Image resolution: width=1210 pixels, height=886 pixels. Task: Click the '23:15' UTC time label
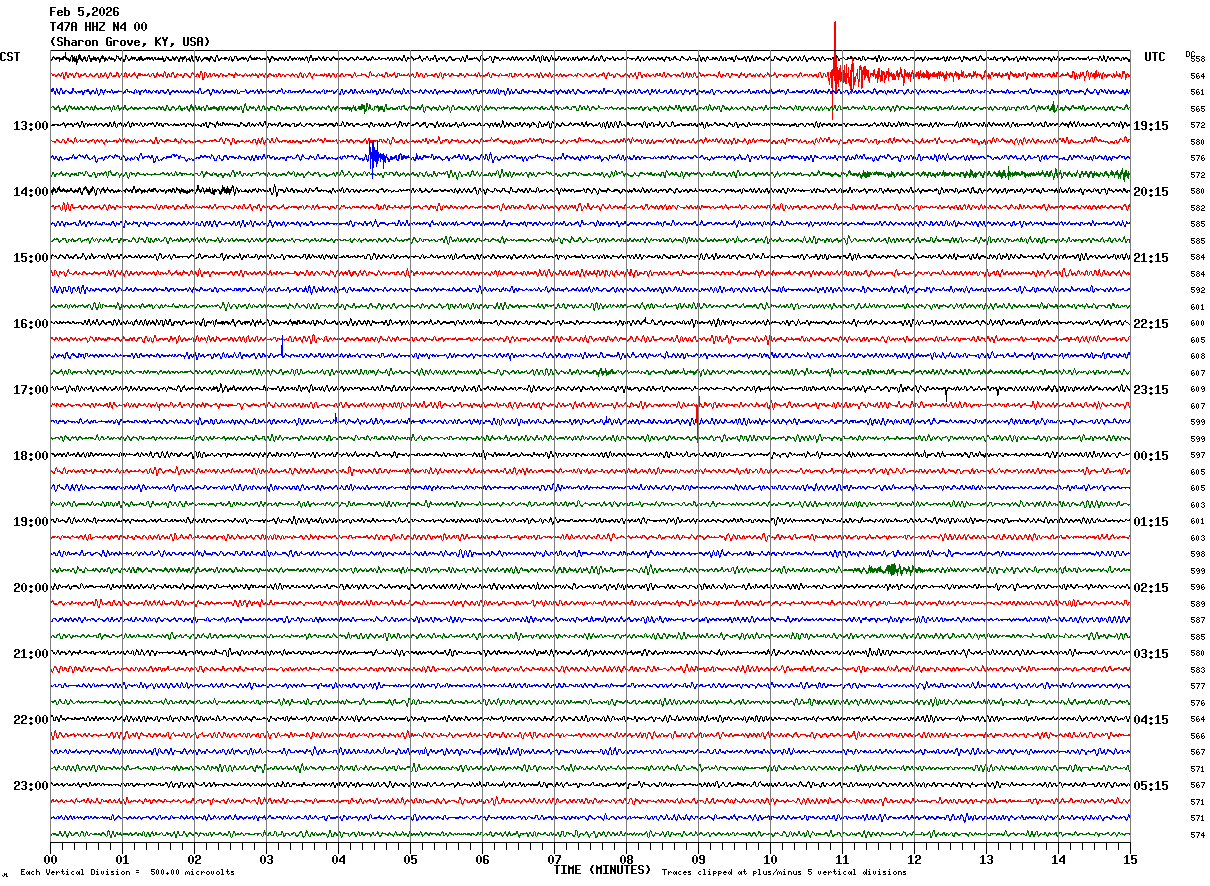1151,390
